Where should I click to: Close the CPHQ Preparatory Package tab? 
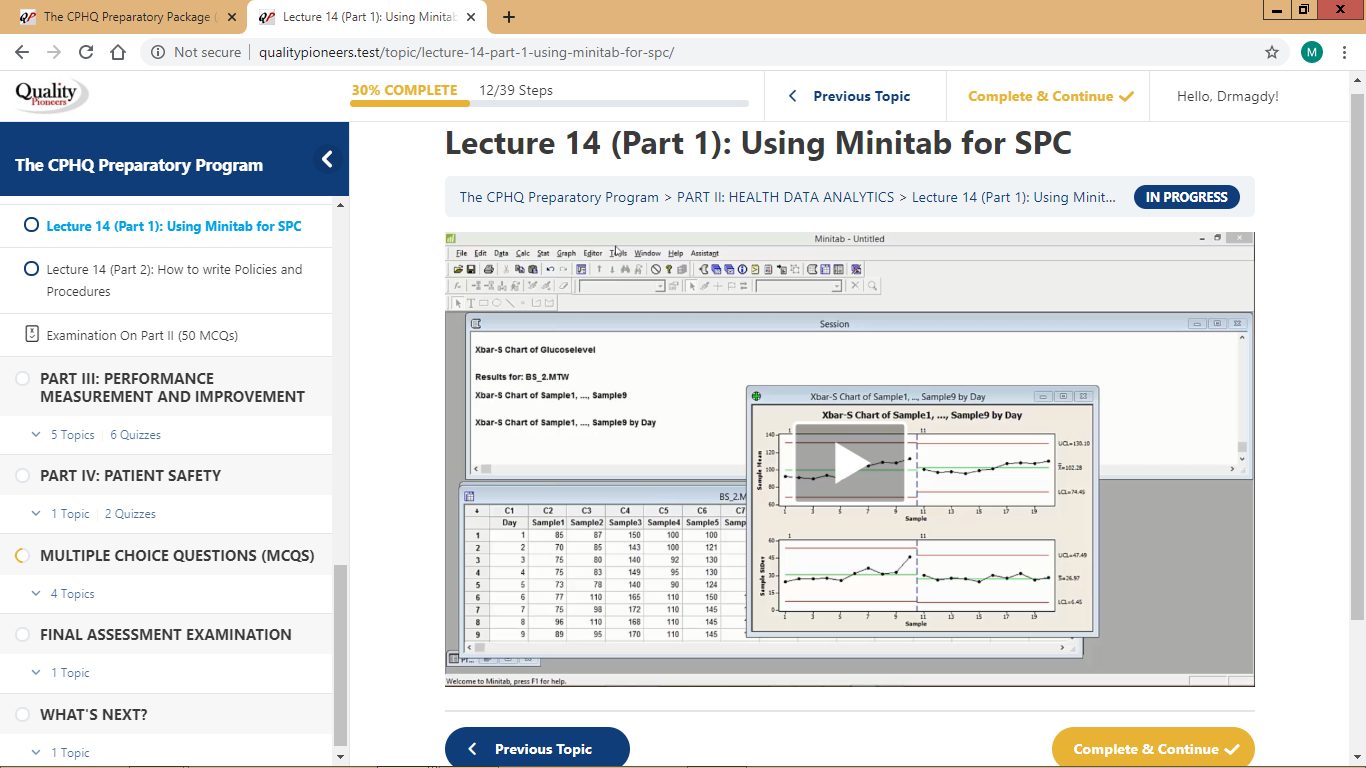[x=232, y=17]
